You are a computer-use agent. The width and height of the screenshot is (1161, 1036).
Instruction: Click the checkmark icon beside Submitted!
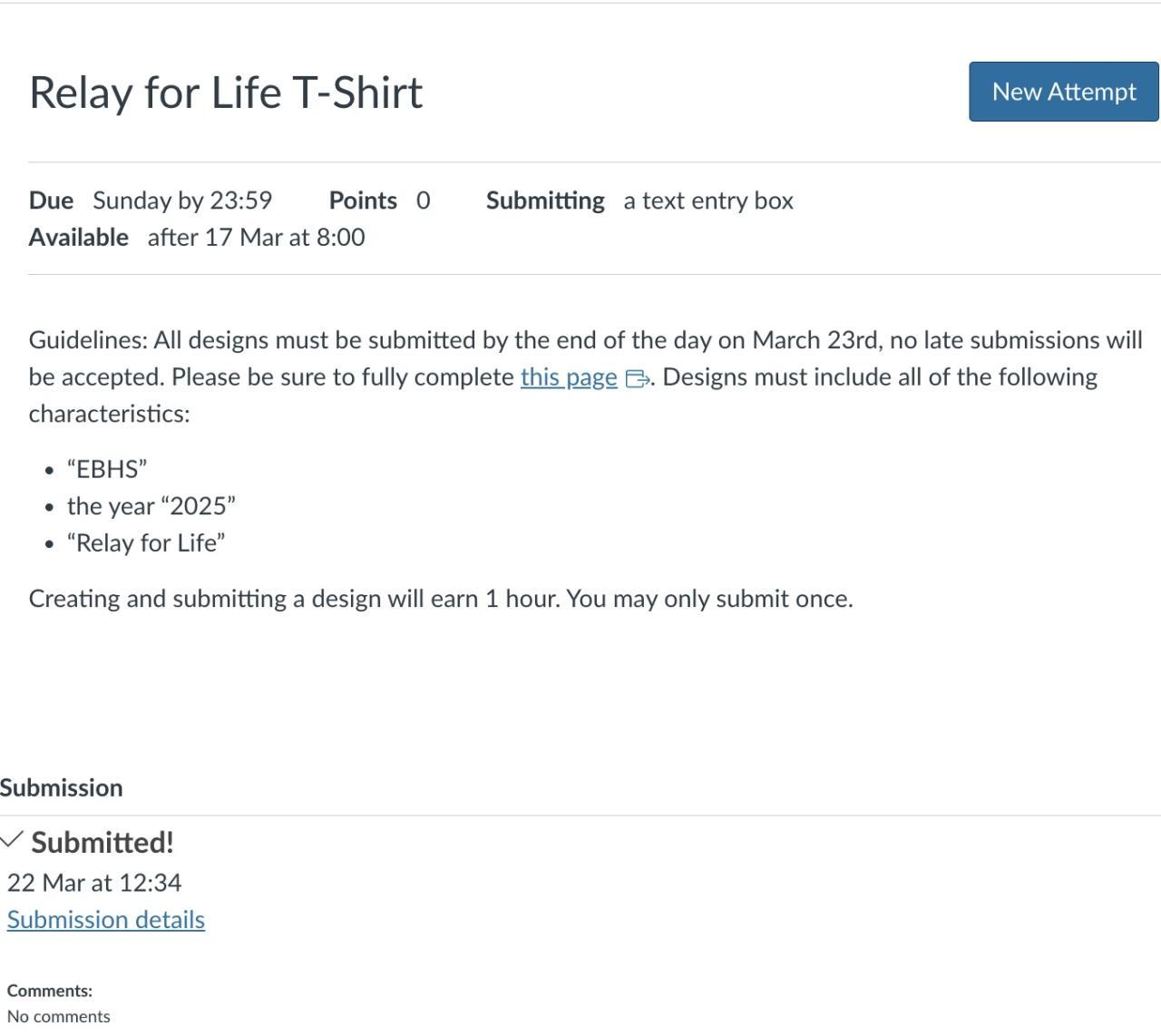pos(11,840)
